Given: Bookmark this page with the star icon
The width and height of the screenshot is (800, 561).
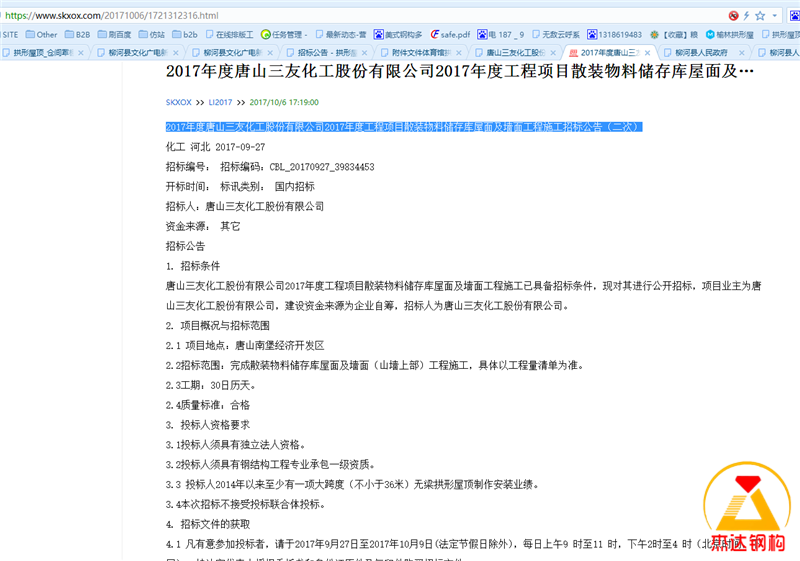Looking at the screenshot, I should pos(760,16).
